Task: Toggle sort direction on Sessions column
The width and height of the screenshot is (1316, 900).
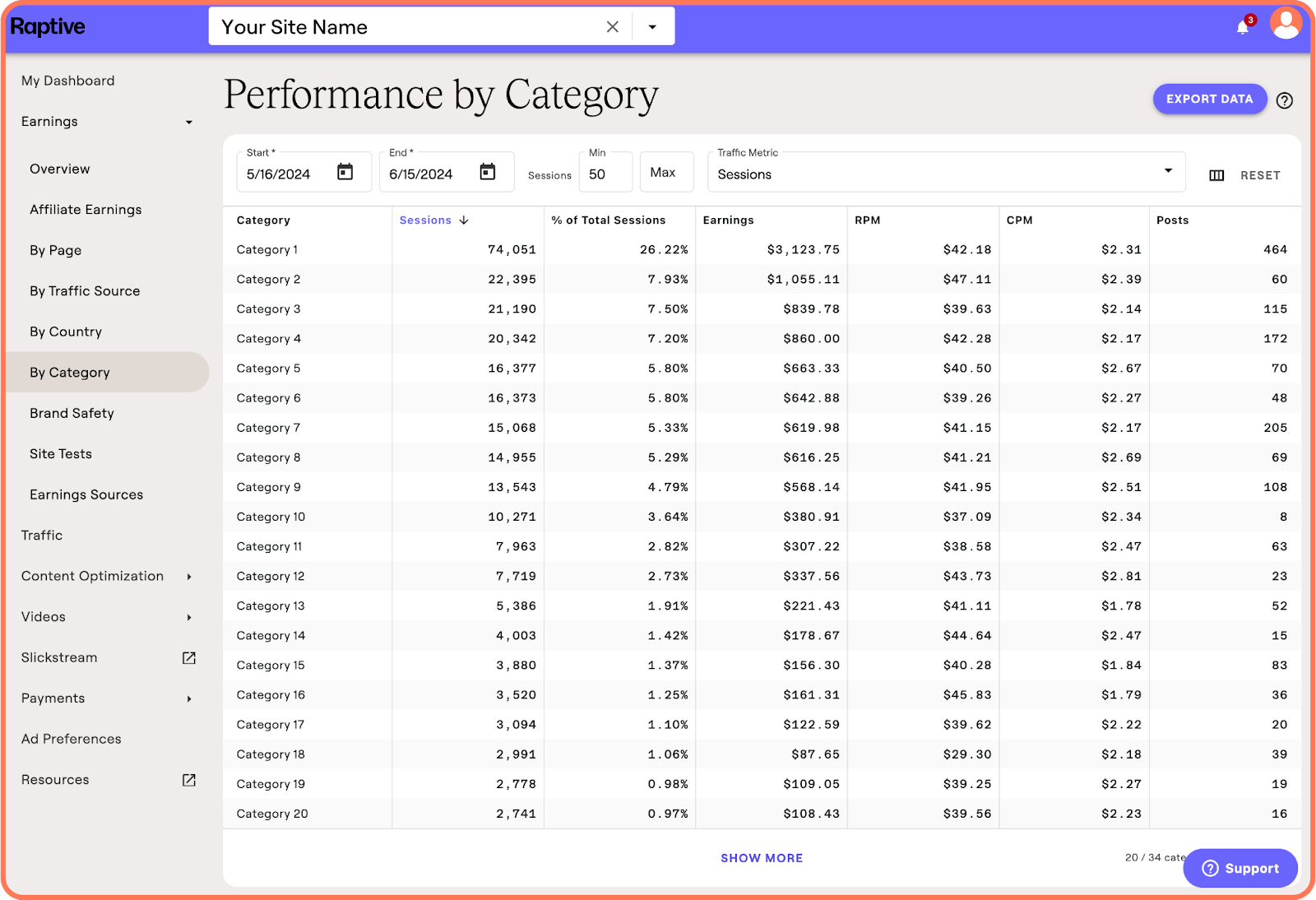Action: coord(464,220)
